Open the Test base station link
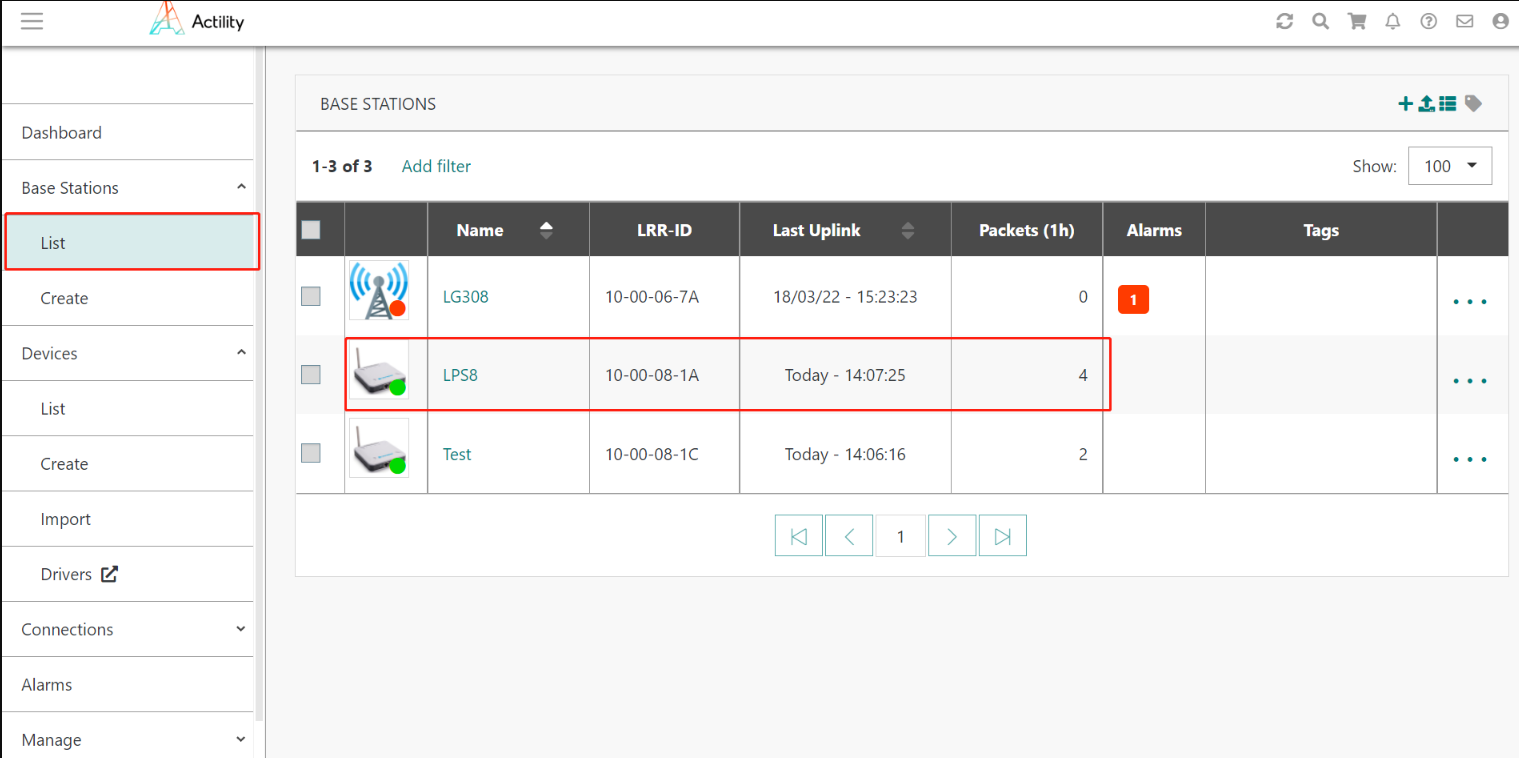The height and width of the screenshot is (758, 1519). click(457, 454)
